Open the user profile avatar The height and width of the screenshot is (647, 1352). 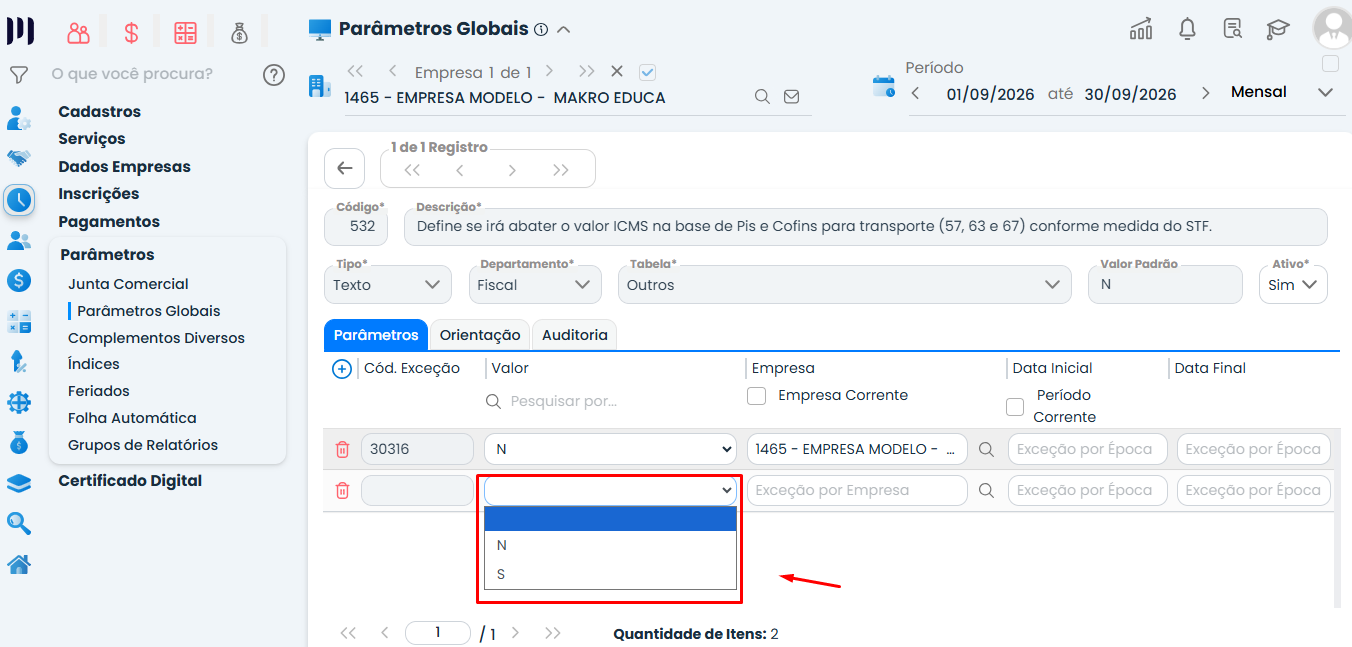[x=1331, y=27]
